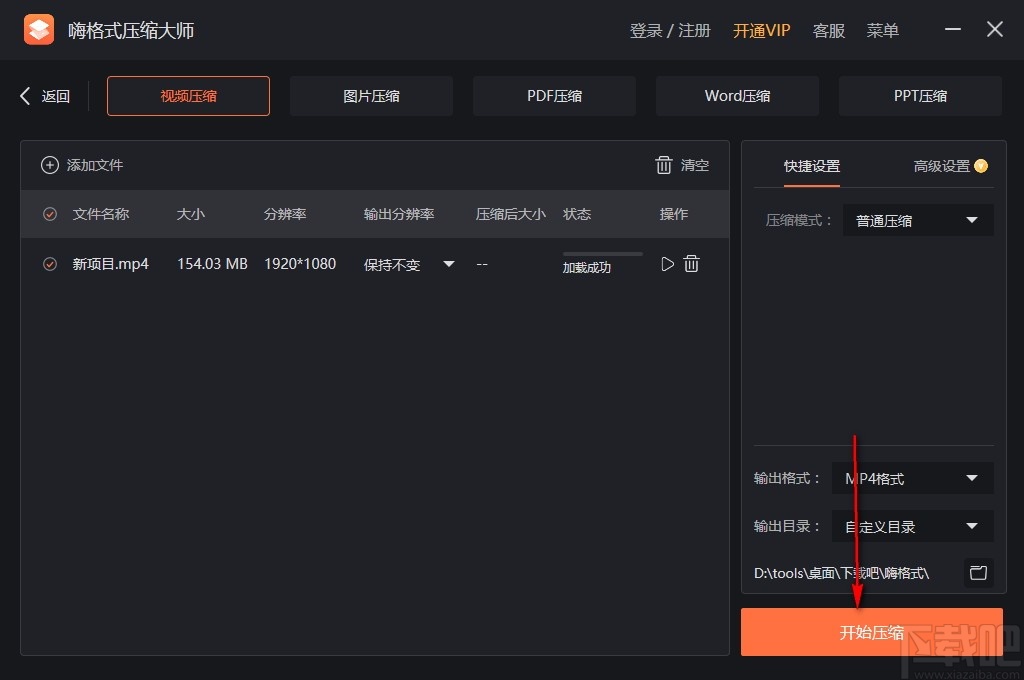Image resolution: width=1024 pixels, height=680 pixels.
Task: Open the MP4格式 output format dropdown
Action: coord(911,478)
